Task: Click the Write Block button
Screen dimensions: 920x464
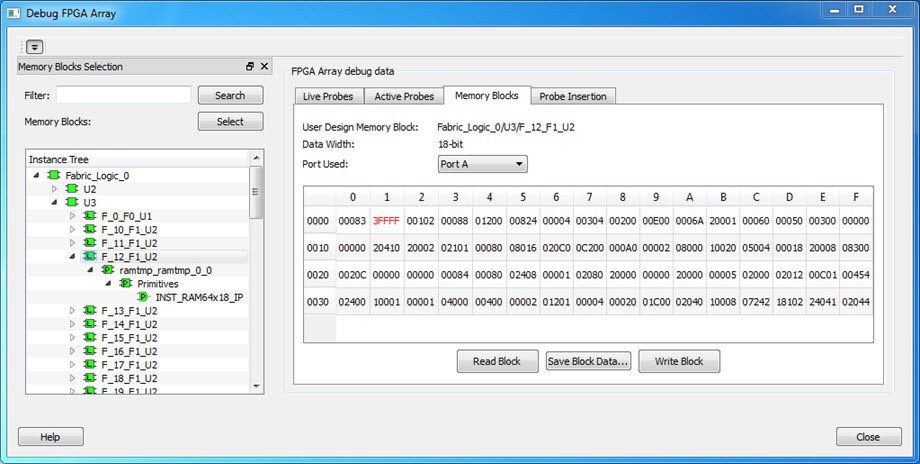Action: pos(678,361)
